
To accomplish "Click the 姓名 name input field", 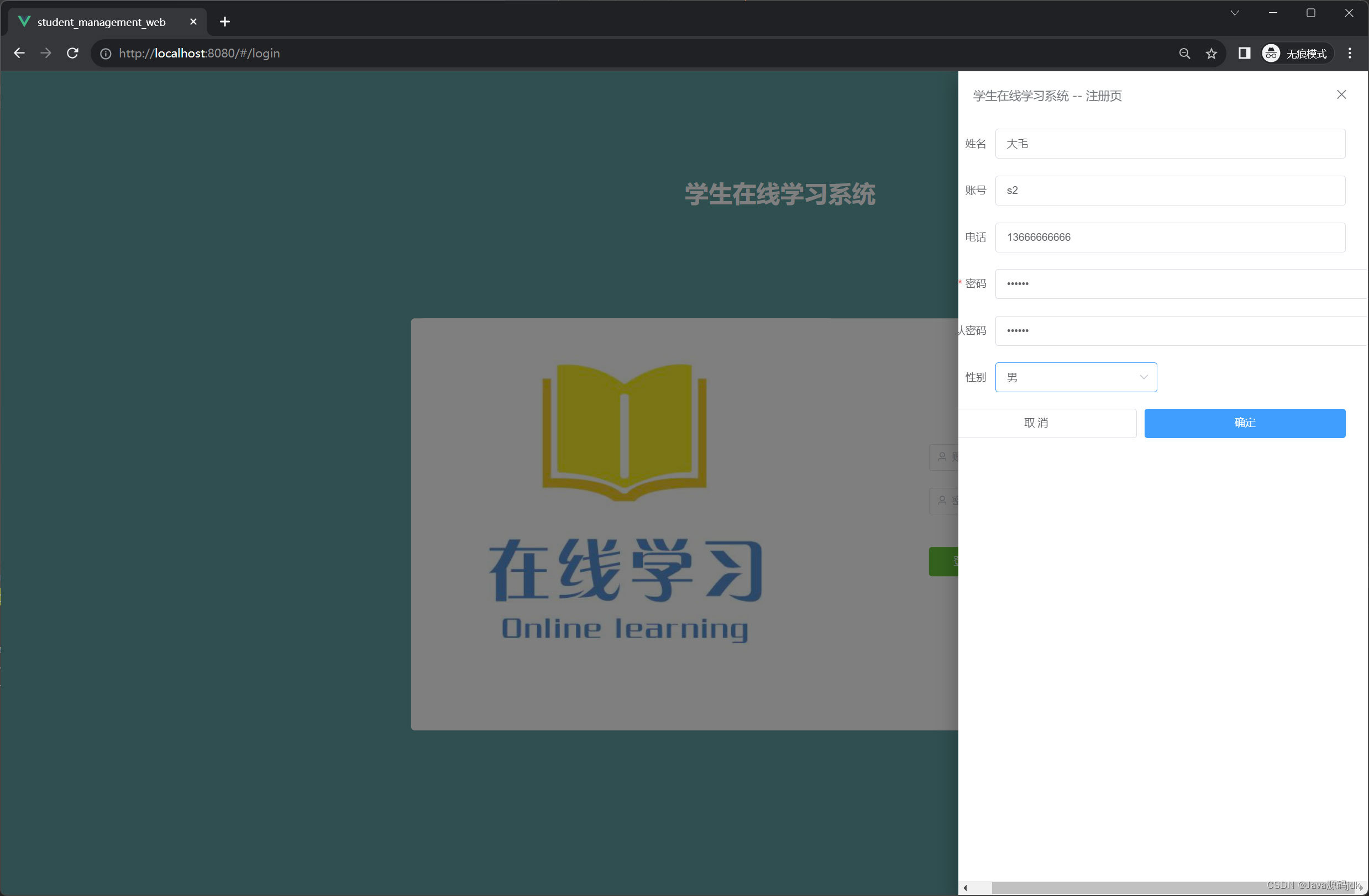I will (1169, 144).
